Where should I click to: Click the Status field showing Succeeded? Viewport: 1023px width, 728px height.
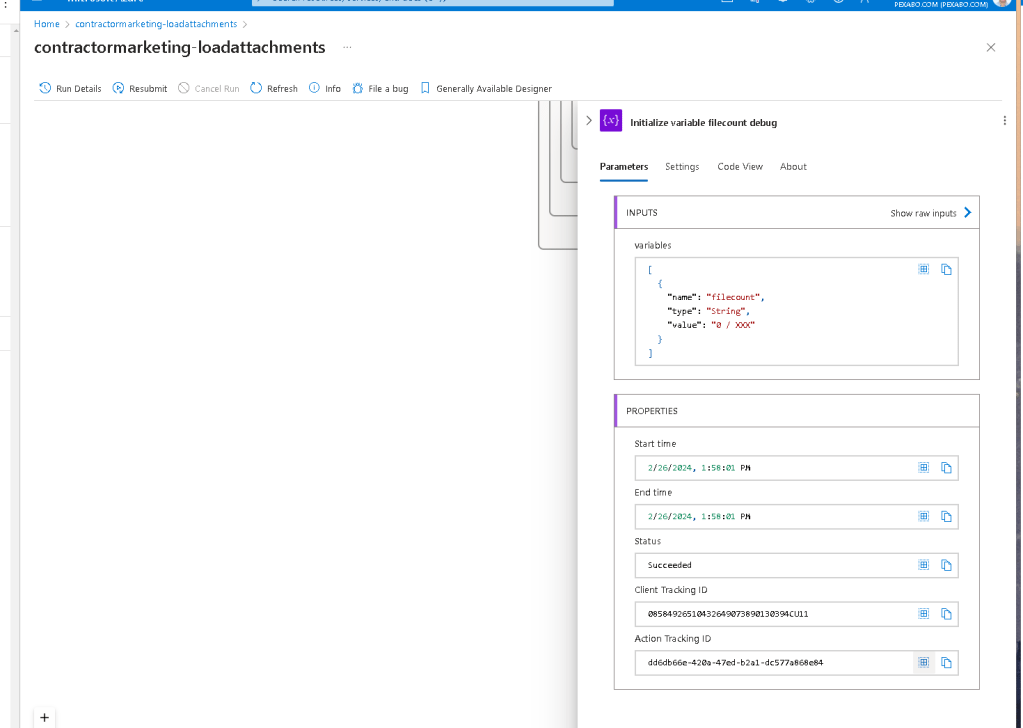point(796,565)
